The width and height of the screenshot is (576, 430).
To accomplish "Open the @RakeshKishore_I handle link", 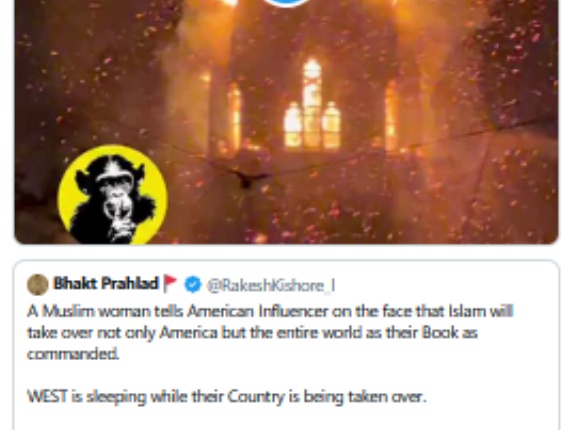I will pyautogui.click(x=271, y=285).
